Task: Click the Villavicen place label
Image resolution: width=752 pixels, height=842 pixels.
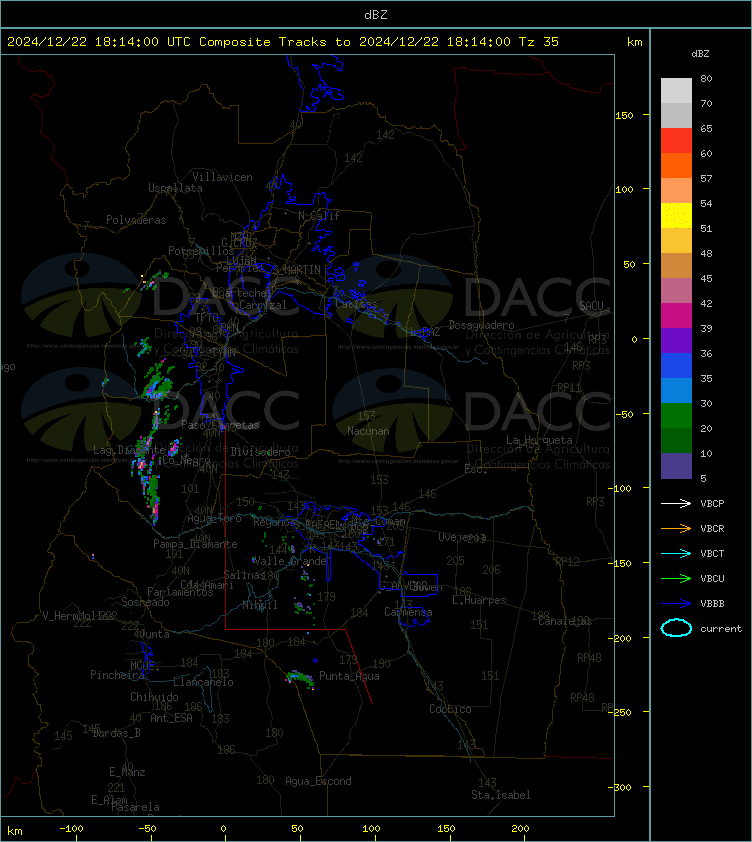Action: [222, 177]
